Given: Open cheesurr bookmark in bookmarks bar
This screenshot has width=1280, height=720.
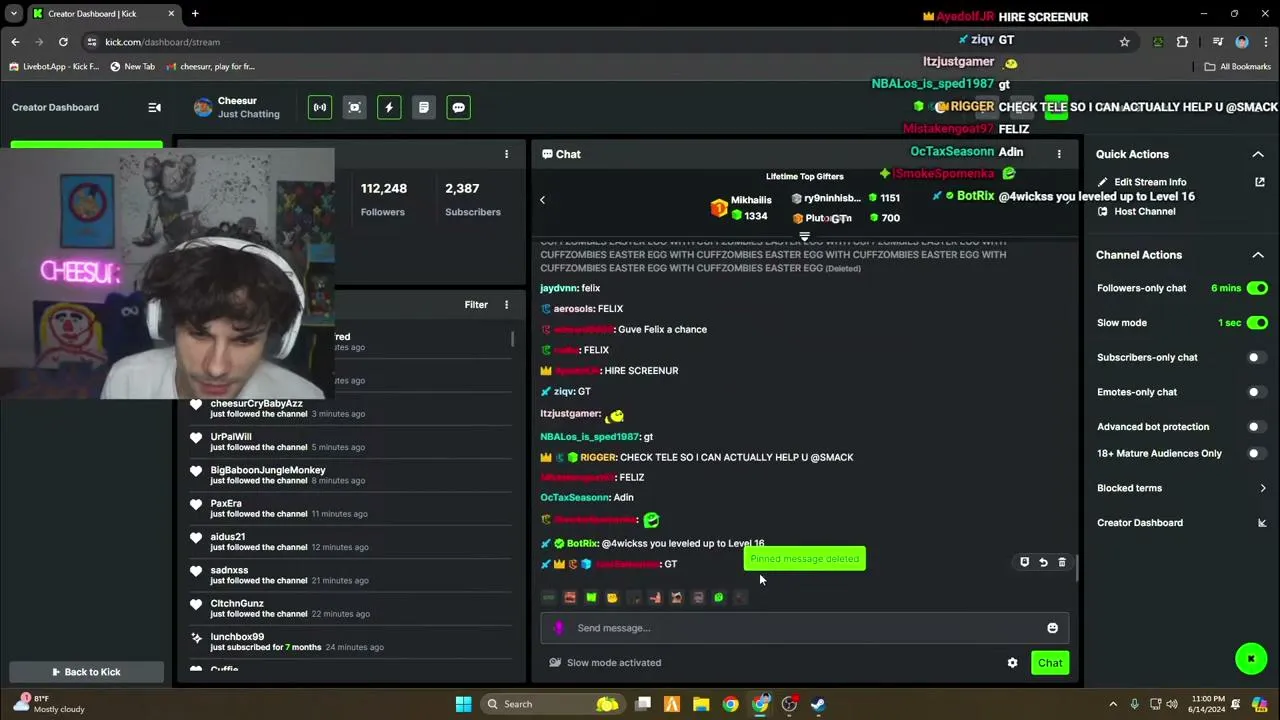Looking at the screenshot, I should point(210,67).
